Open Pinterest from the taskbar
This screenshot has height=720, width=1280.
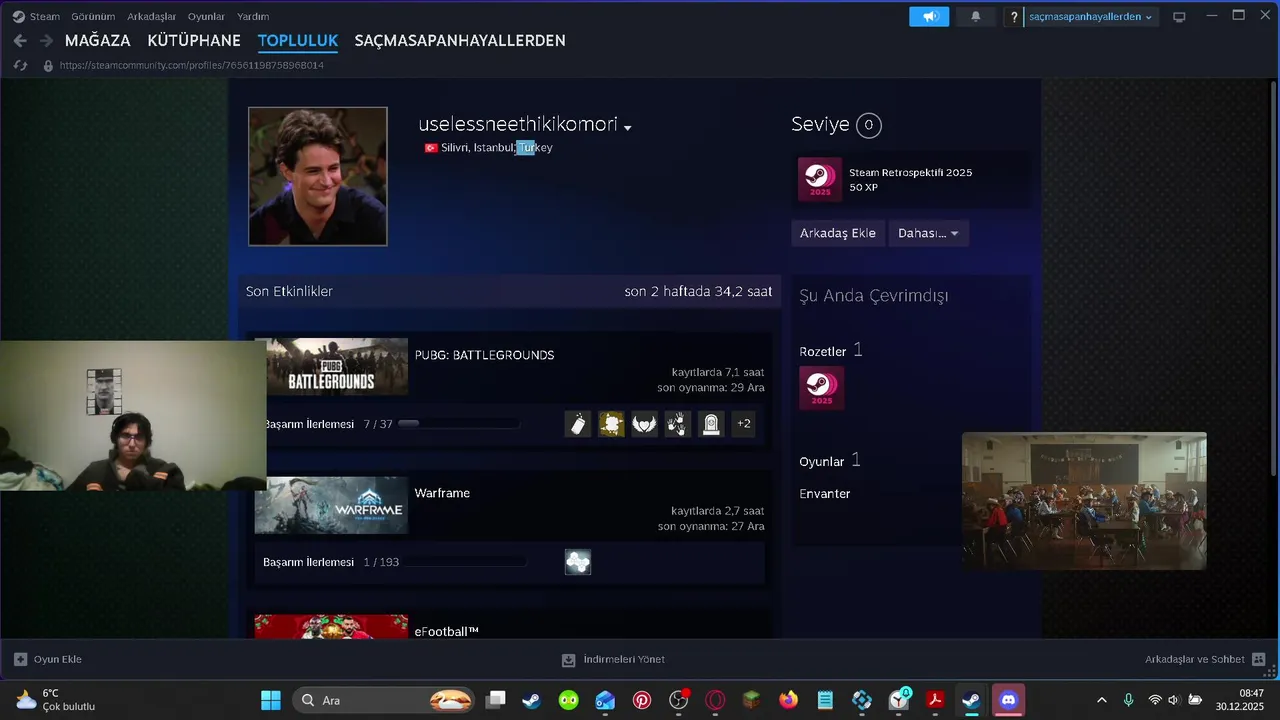pos(642,700)
